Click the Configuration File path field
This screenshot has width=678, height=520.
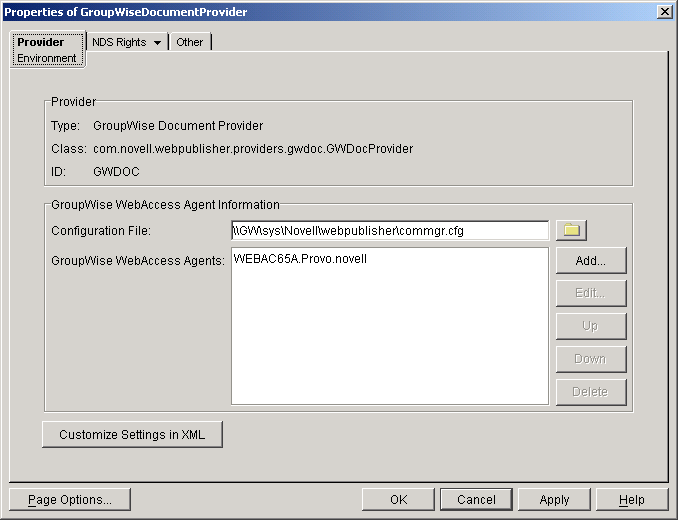click(390, 230)
